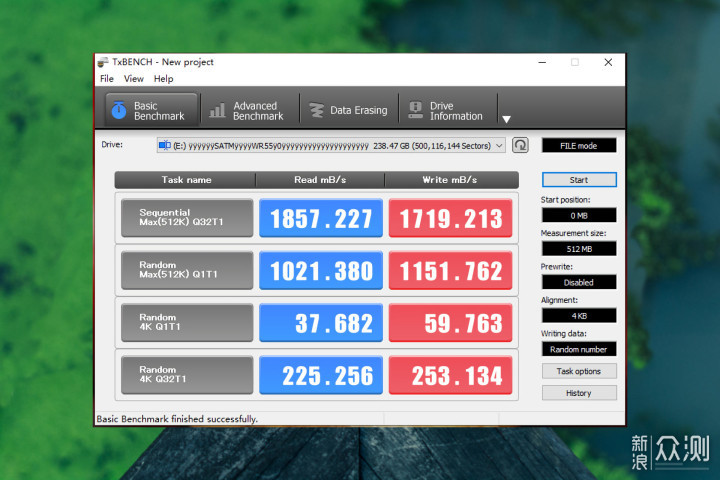The height and width of the screenshot is (480, 720).
Task: Click the Random Max(512K) Q1T1 task button
Action: (x=187, y=270)
